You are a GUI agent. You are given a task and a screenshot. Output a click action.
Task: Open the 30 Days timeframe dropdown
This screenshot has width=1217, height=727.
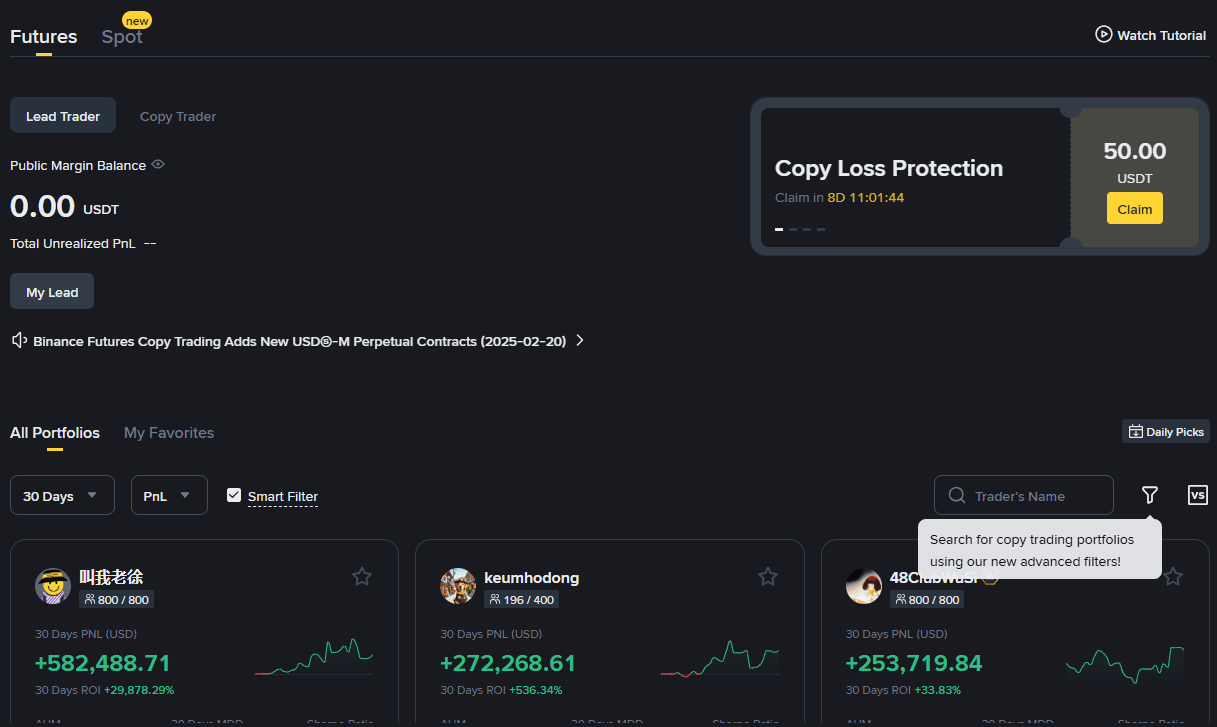[61, 495]
